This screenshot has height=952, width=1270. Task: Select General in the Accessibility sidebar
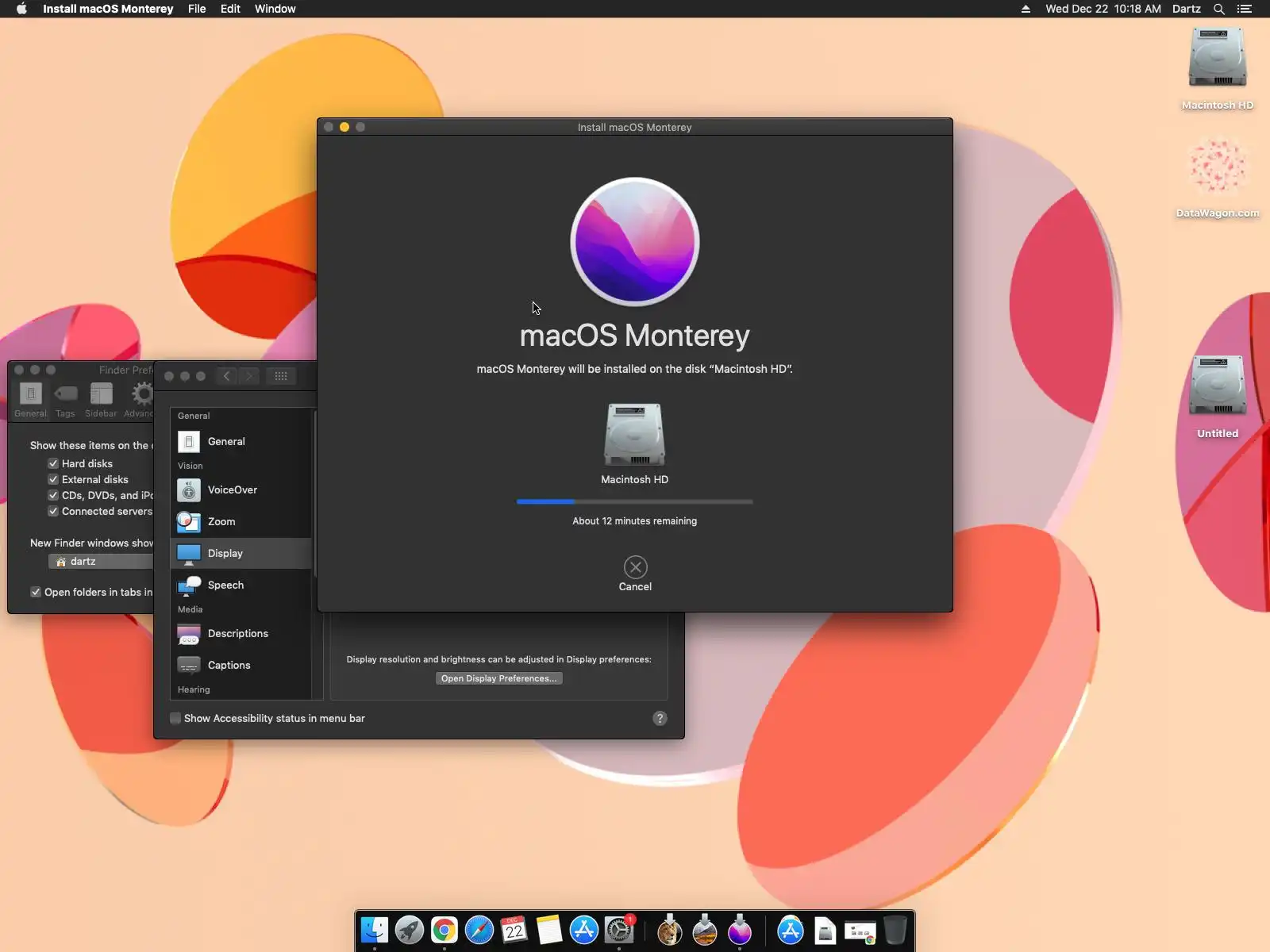pos(241,441)
